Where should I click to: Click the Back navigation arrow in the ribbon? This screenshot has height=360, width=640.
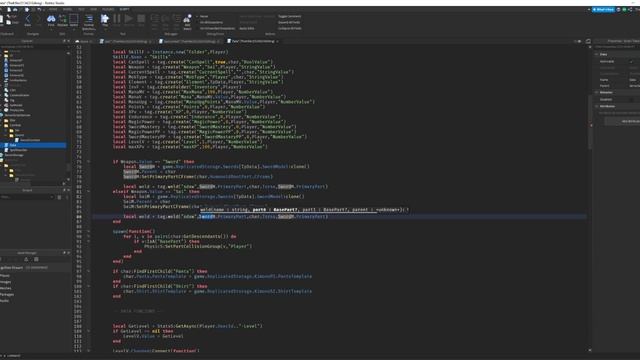coord(28,20)
